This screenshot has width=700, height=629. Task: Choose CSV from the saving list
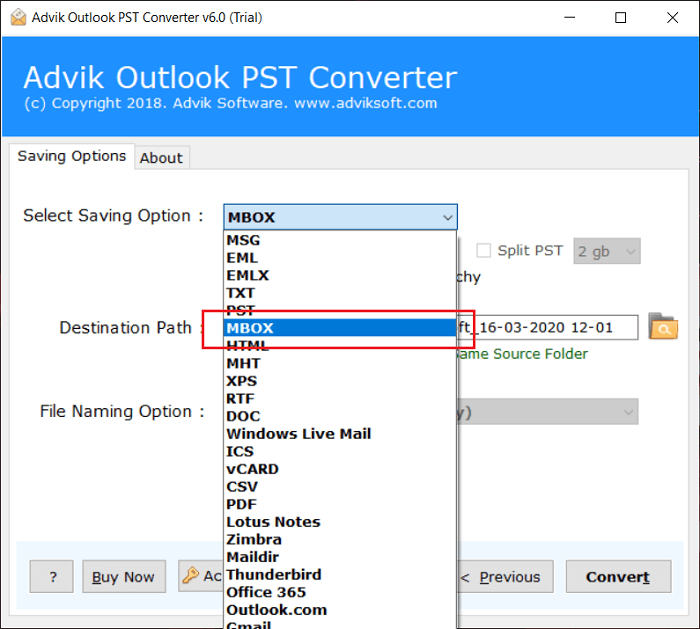[340, 487]
